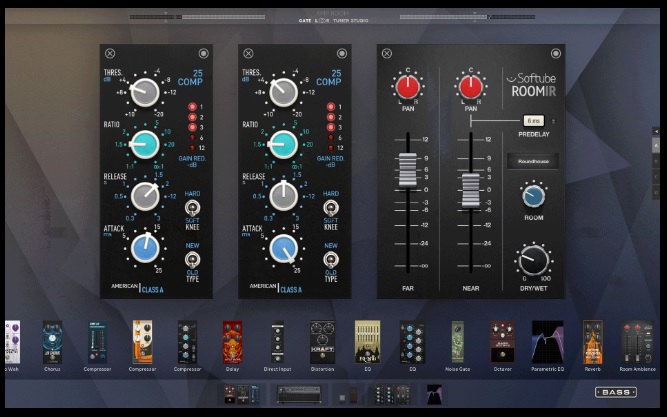Click the stepper arrows beside the predelay field

coord(553,121)
